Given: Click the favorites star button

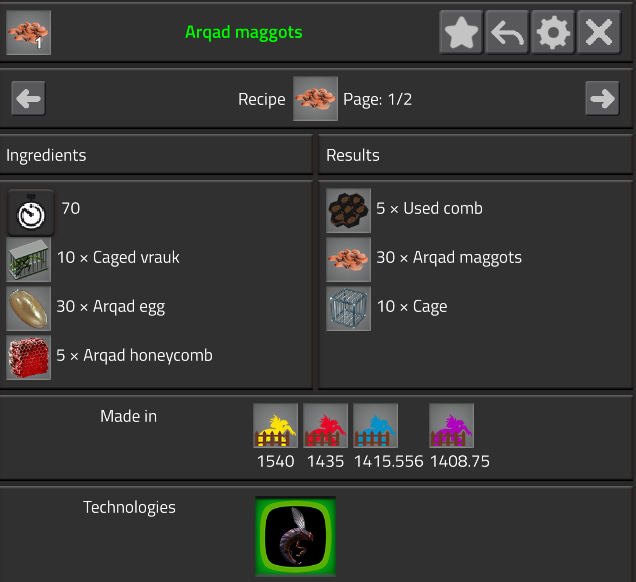Looking at the screenshot, I should point(461,32).
